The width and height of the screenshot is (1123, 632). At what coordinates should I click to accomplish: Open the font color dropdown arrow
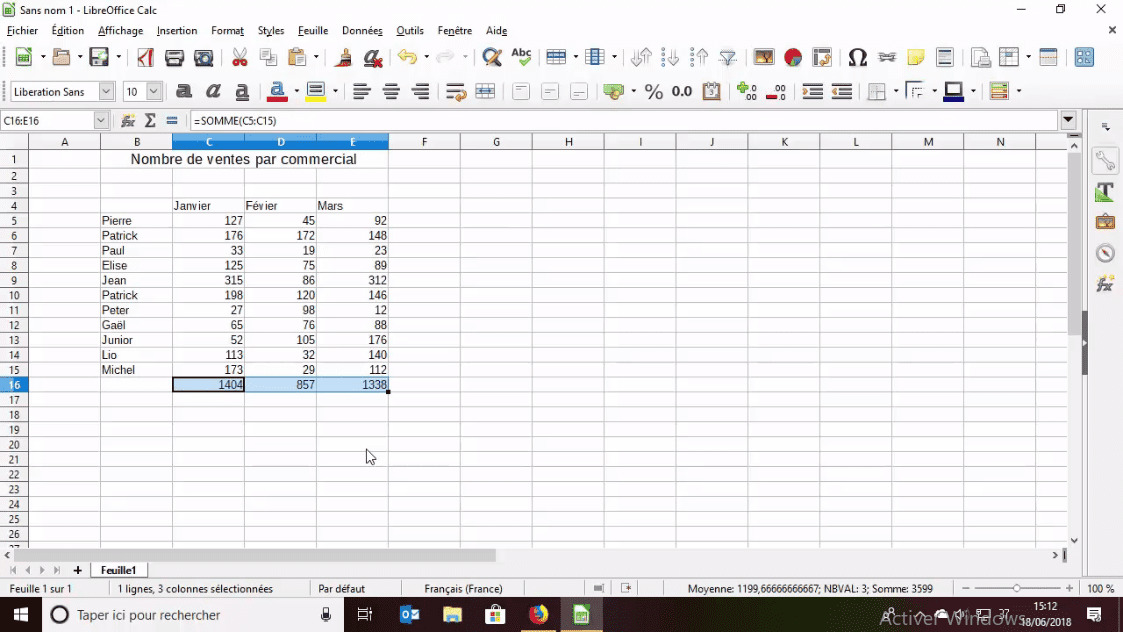pos(296,91)
